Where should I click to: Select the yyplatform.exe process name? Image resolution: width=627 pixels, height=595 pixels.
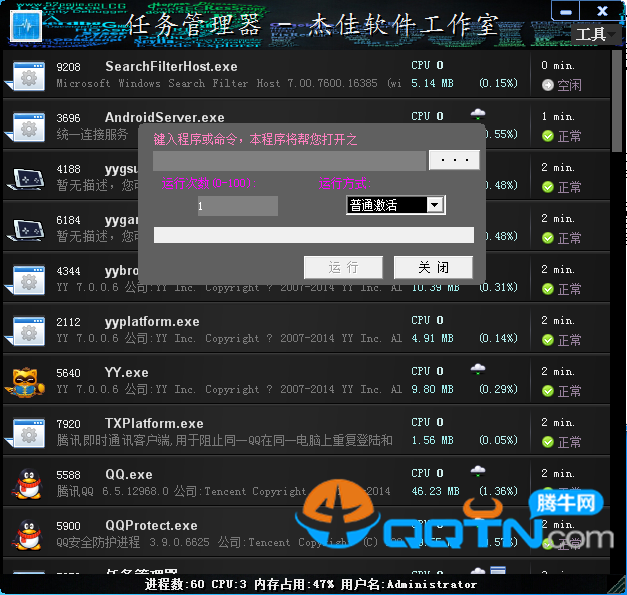152,322
